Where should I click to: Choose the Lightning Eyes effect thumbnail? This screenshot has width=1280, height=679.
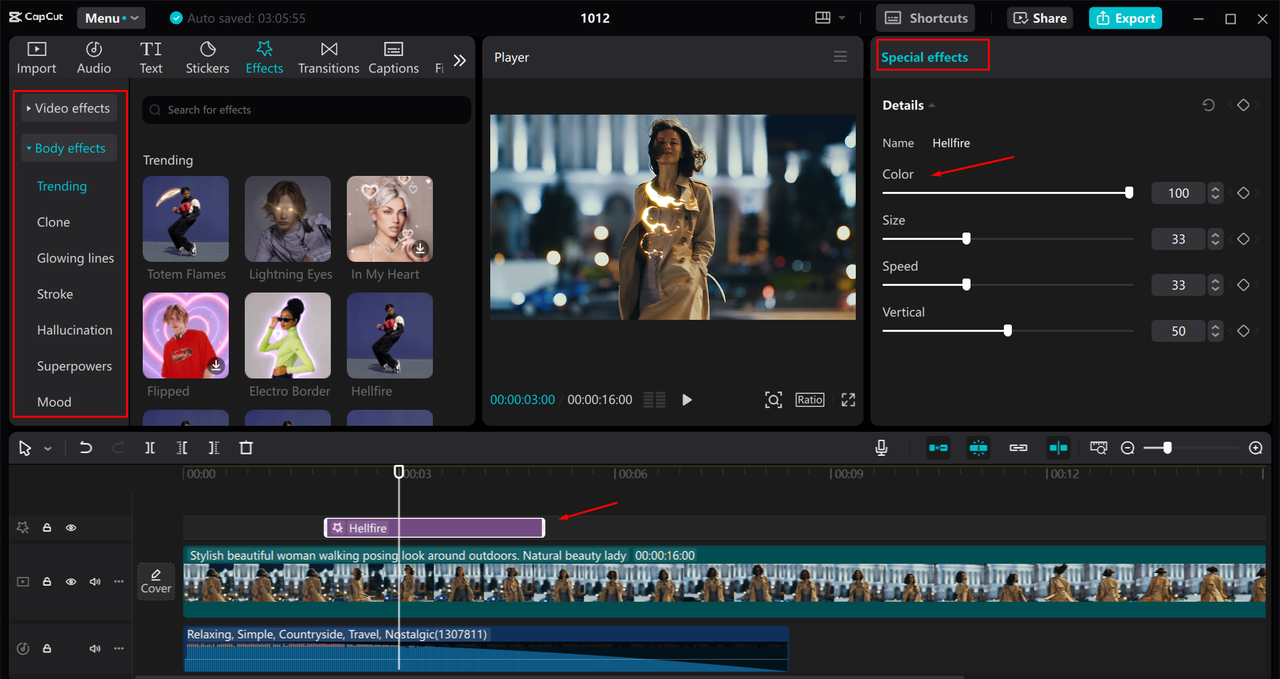(288, 219)
